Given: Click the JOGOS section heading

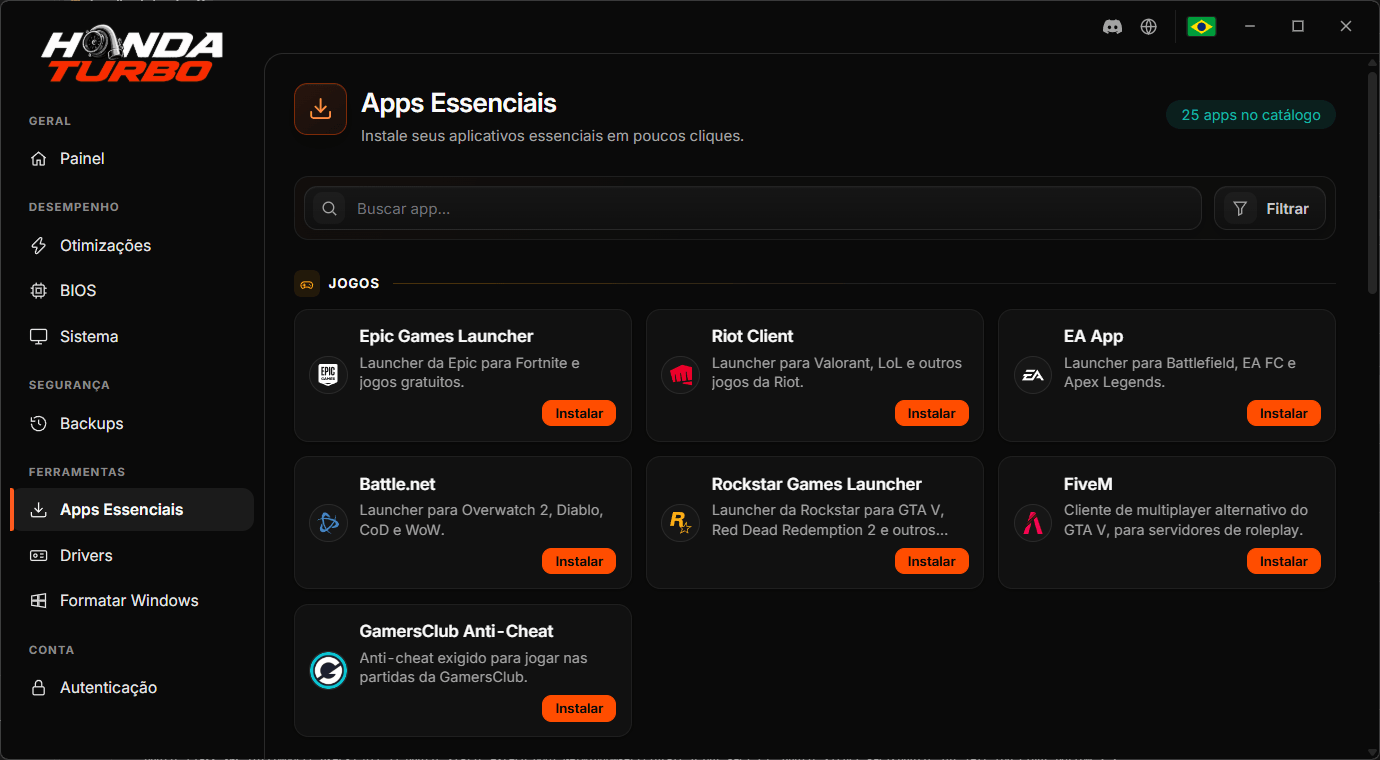Looking at the screenshot, I should (x=354, y=284).
